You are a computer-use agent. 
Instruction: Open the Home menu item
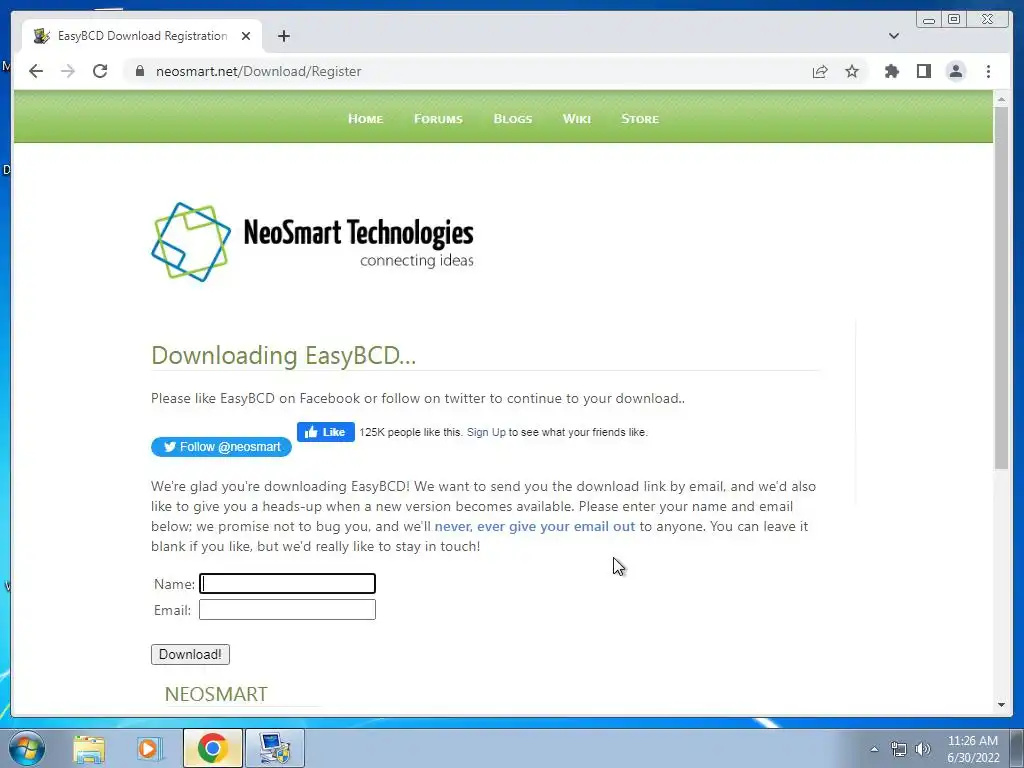(366, 119)
